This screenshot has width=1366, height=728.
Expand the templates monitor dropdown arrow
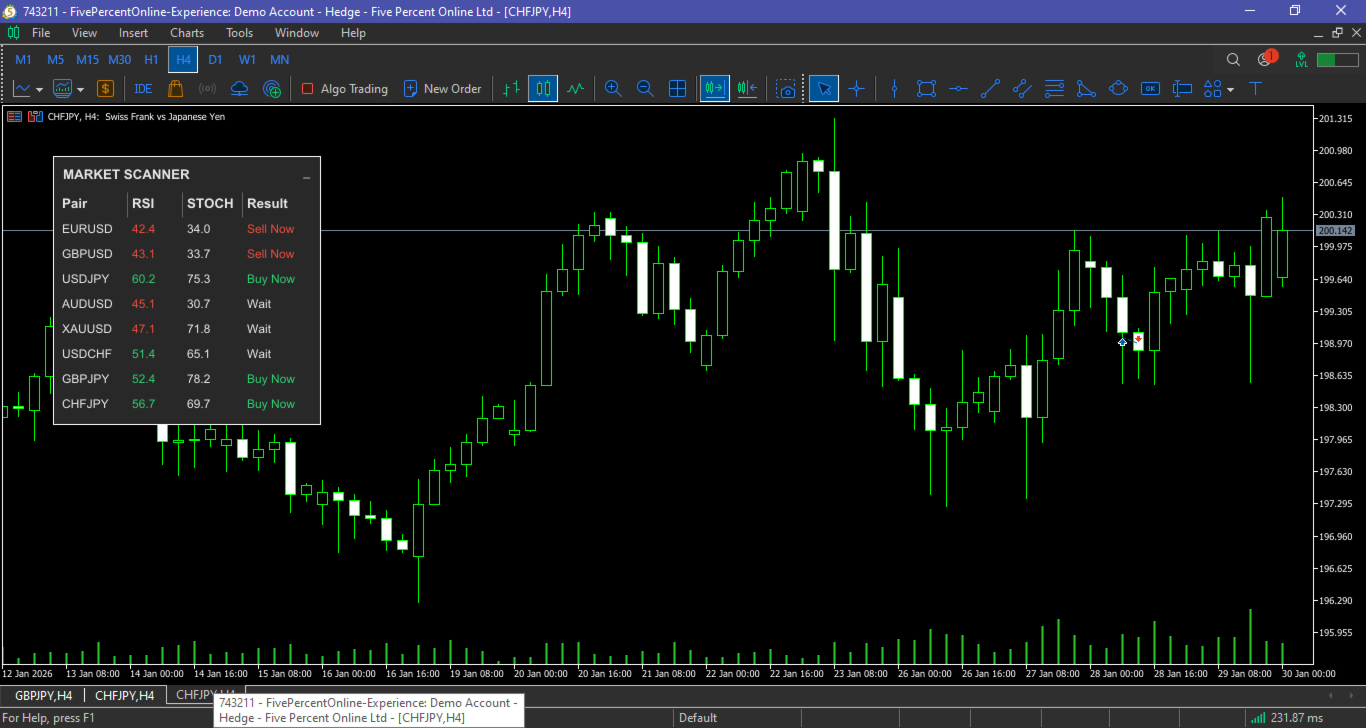point(80,90)
